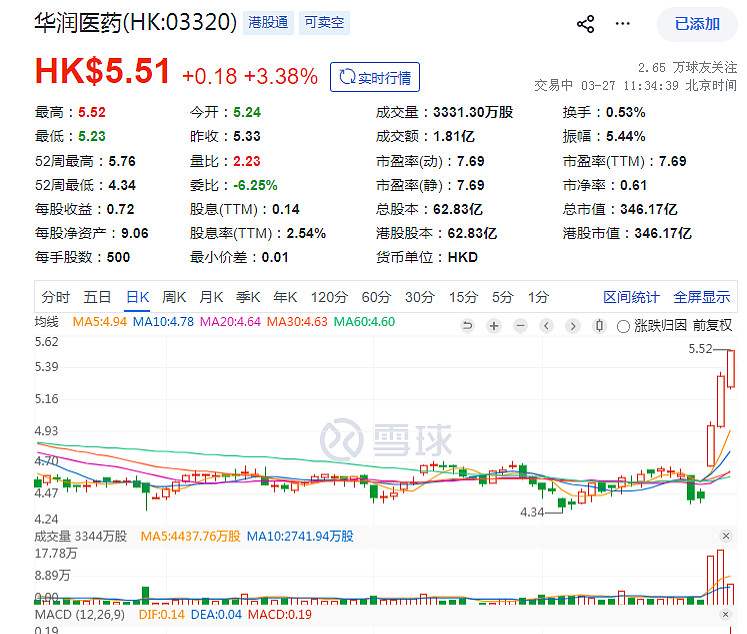Click the 5.52 high marker on chart
Screen dimensions: 747x634
[x=700, y=349]
